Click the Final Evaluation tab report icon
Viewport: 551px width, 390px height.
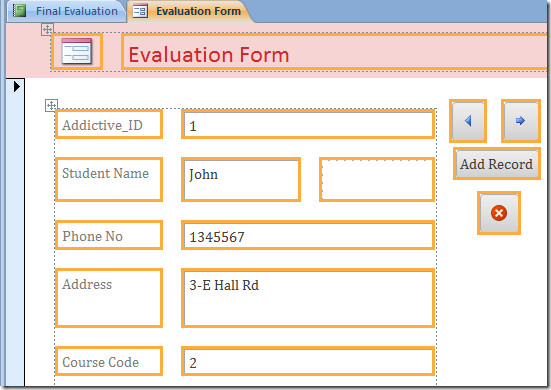click(x=20, y=11)
